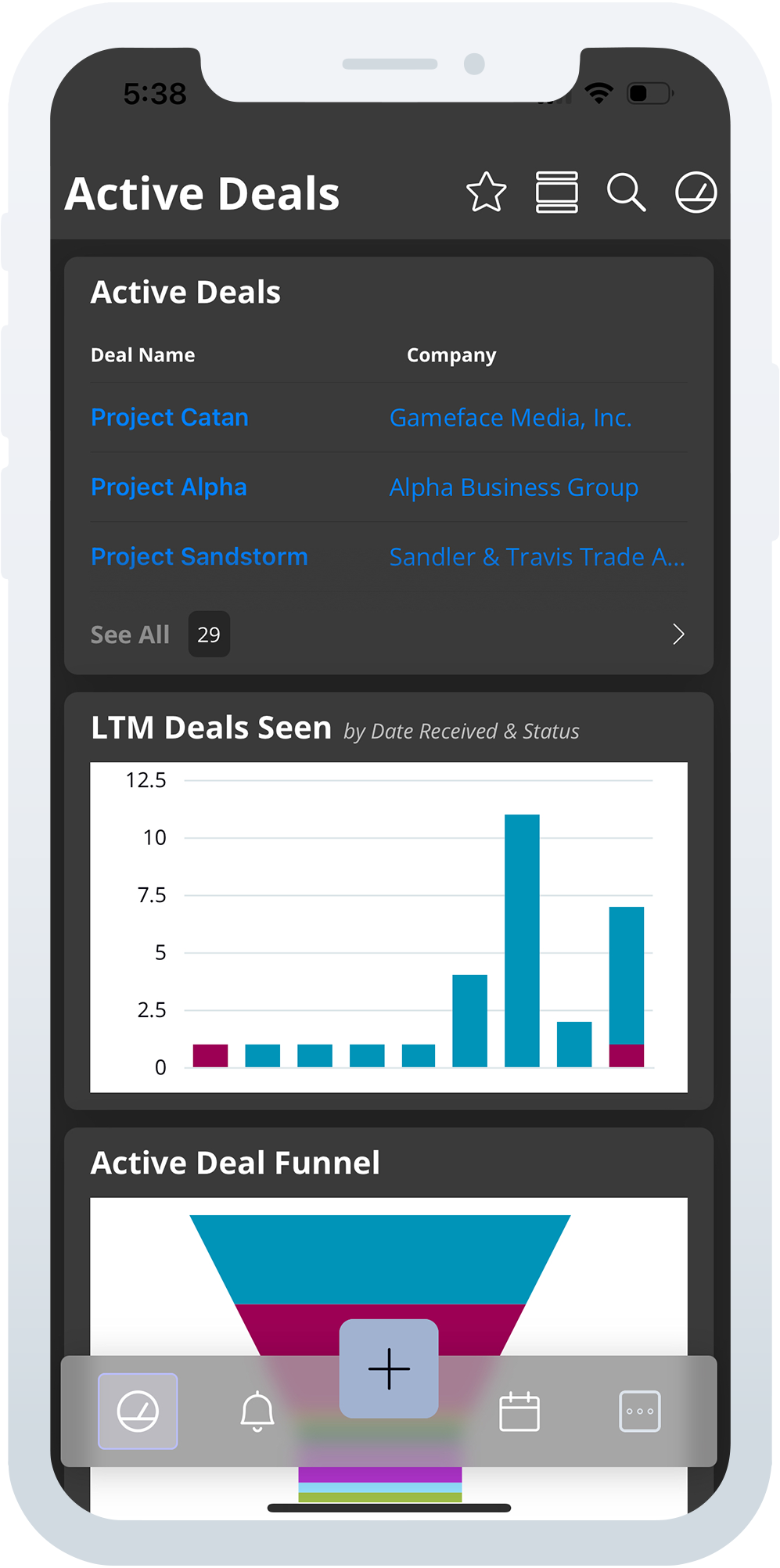Expand the deals list chevron arrow

678,634
